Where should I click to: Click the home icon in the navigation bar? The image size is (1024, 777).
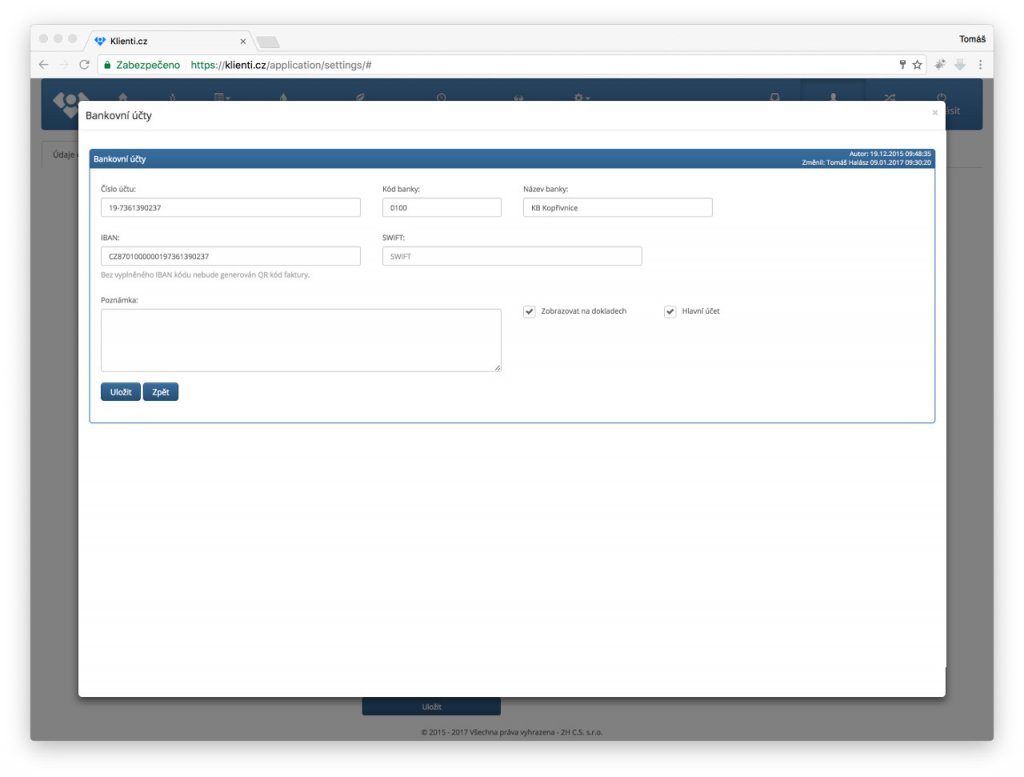click(x=123, y=97)
